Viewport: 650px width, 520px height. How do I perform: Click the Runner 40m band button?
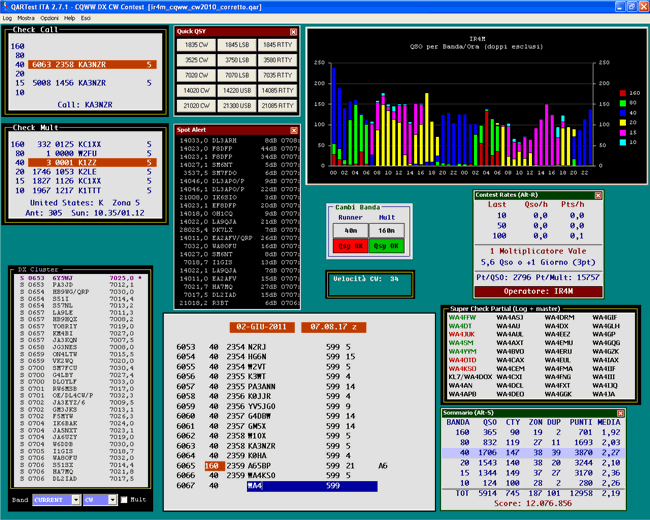tap(350, 231)
